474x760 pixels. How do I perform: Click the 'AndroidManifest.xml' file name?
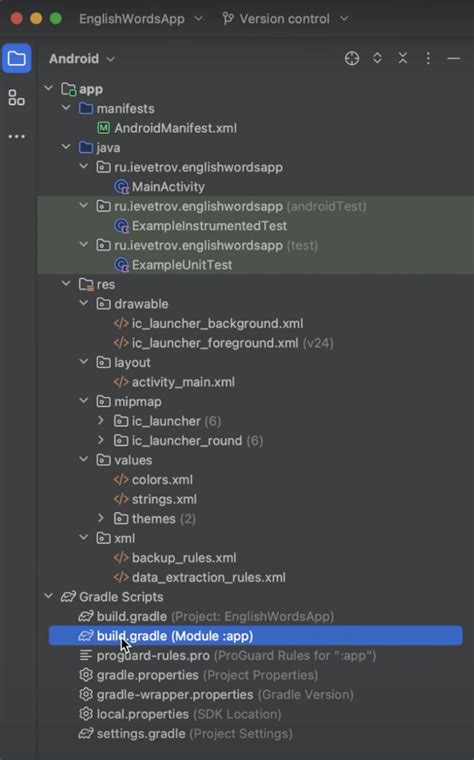click(x=175, y=128)
